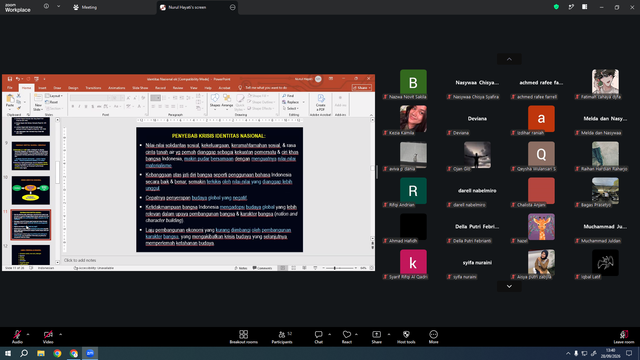Switch to the Meeting tab
Image resolution: width=640 pixels, height=360 pixels.
click(x=85, y=7)
